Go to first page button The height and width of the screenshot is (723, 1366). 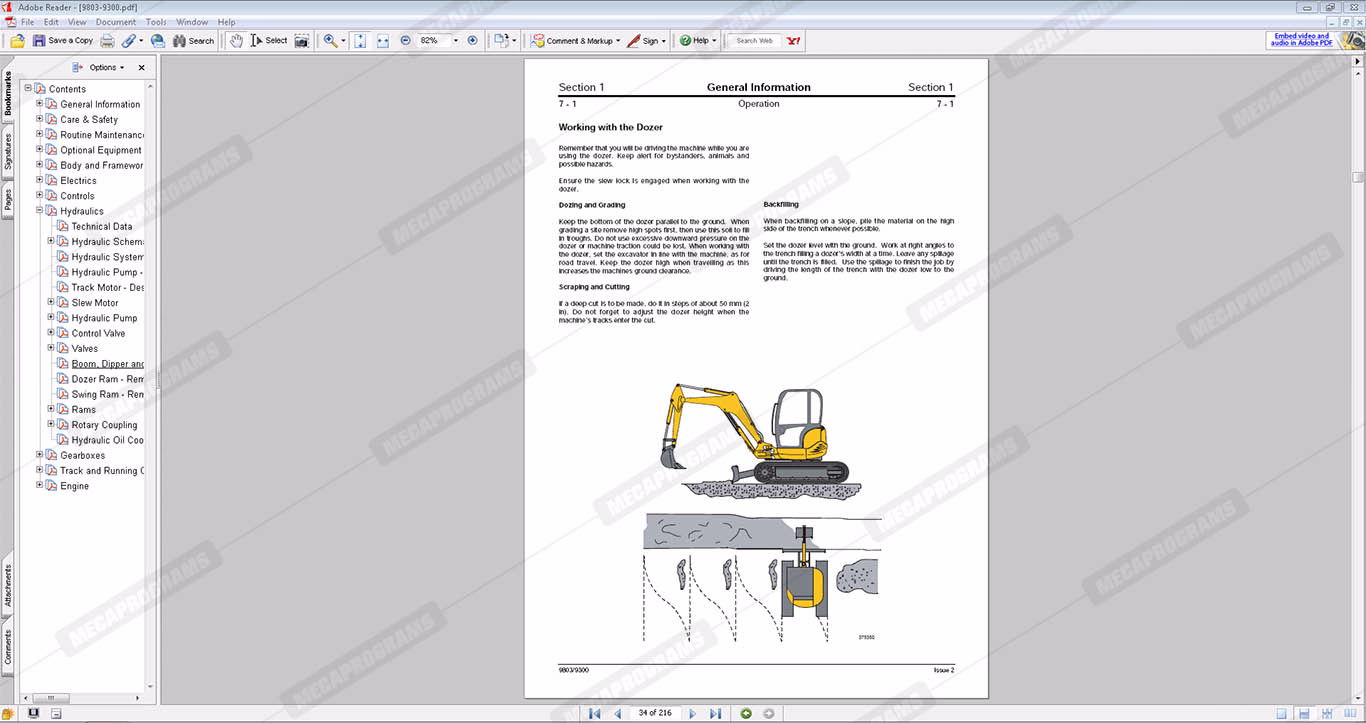[594, 713]
